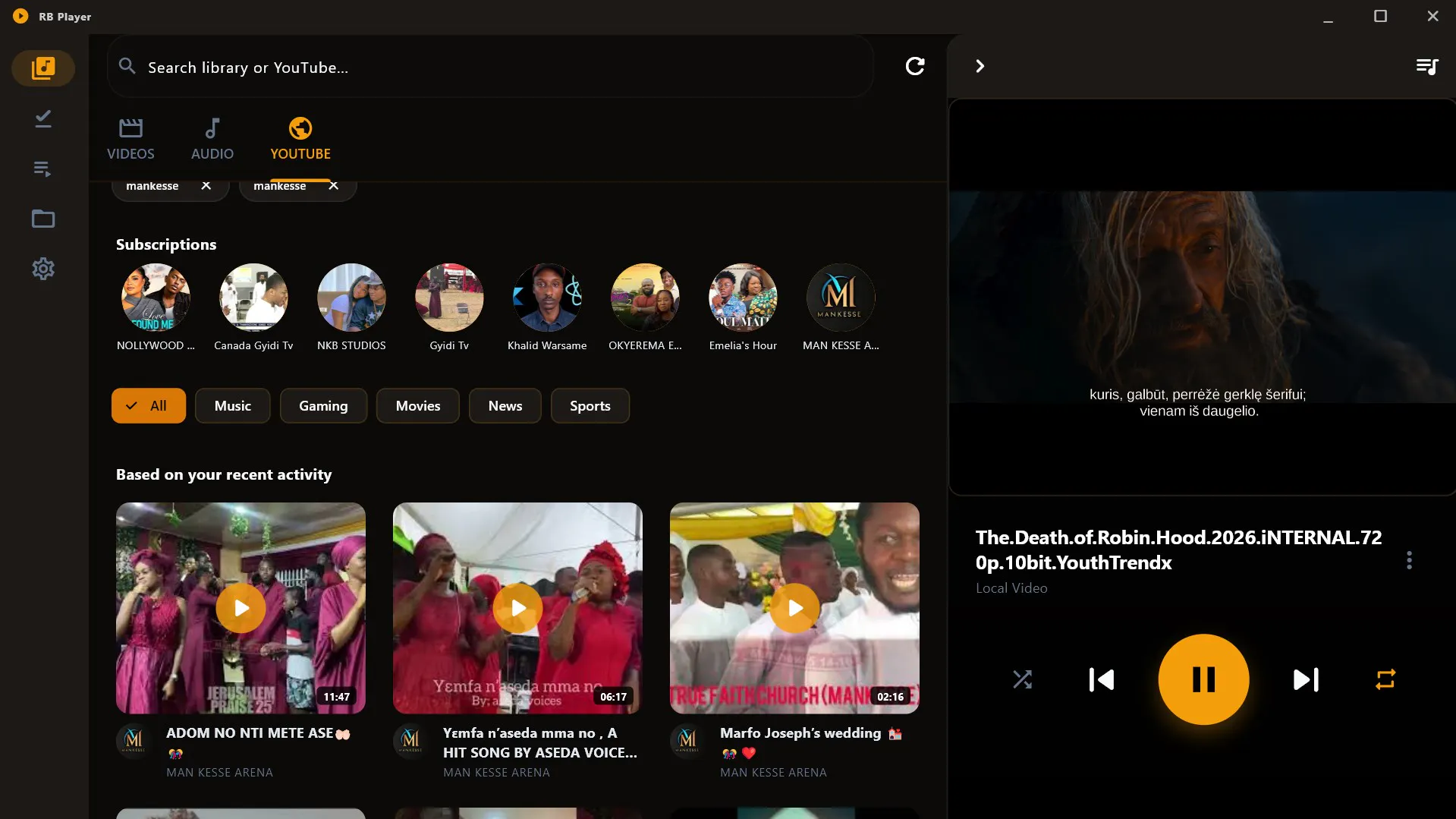This screenshot has height=819, width=1456.
Task: Maximize the RB Player window
Action: (1380, 16)
